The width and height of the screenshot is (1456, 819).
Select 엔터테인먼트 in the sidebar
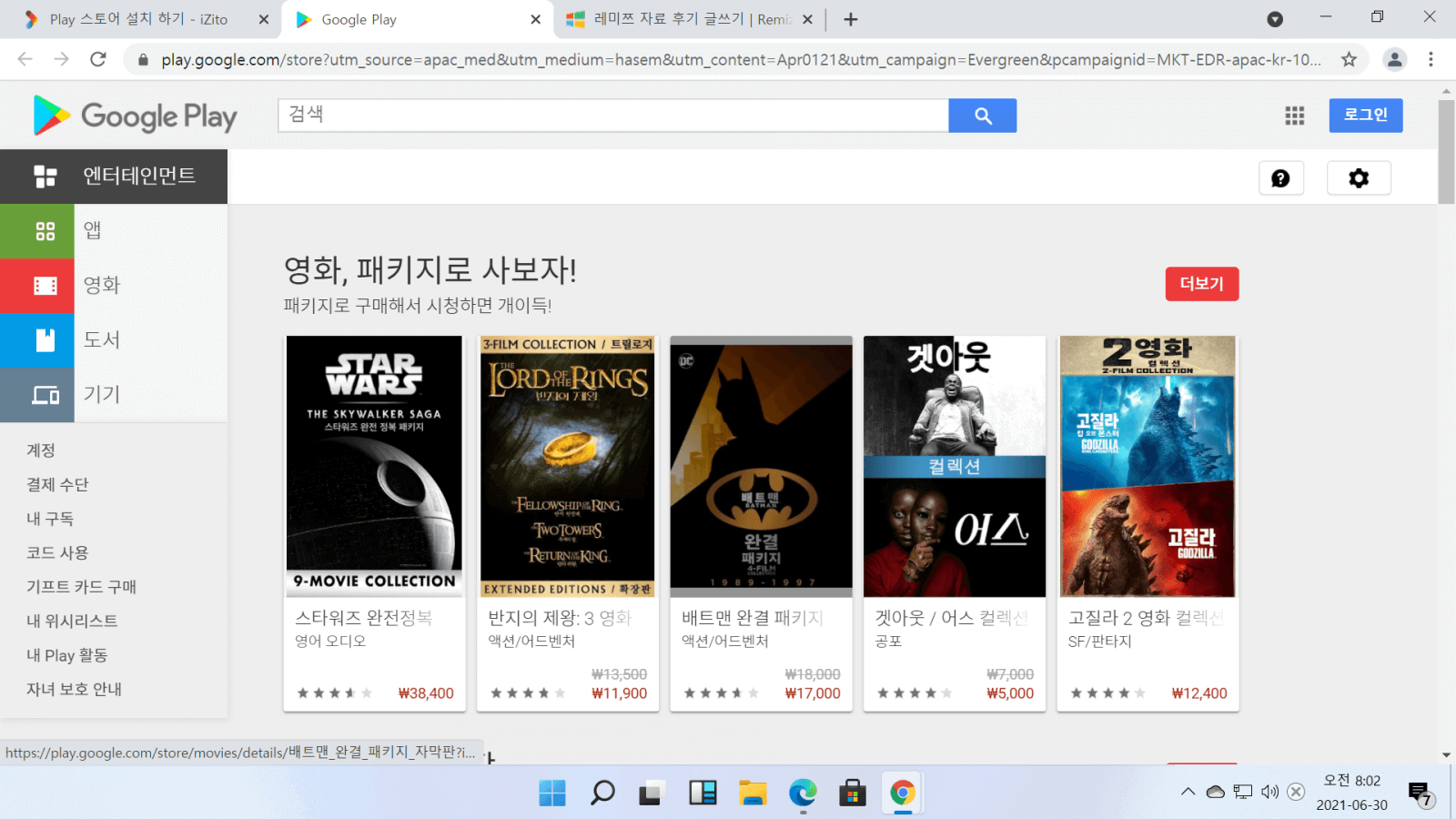pyautogui.click(x=114, y=177)
